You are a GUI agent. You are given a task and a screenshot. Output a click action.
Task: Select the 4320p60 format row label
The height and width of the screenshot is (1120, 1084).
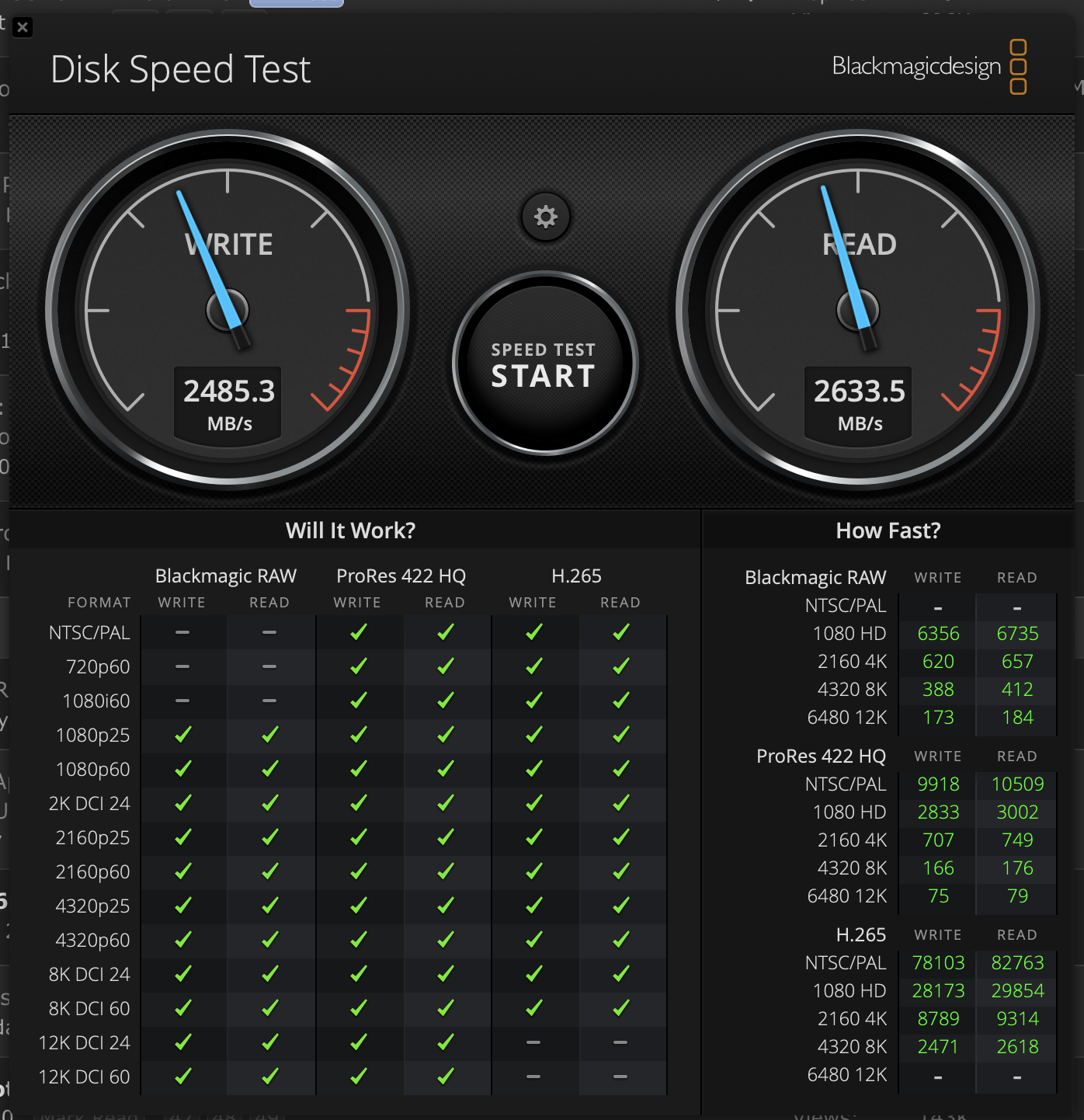[93, 941]
